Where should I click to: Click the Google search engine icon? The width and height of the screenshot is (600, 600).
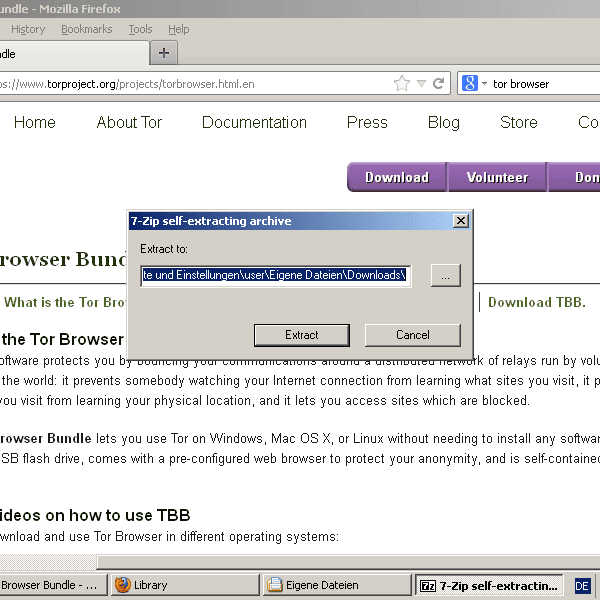pyautogui.click(x=470, y=83)
